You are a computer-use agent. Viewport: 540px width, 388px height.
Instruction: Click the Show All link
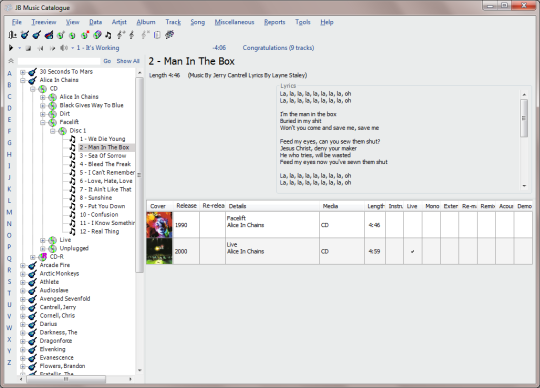point(128,61)
